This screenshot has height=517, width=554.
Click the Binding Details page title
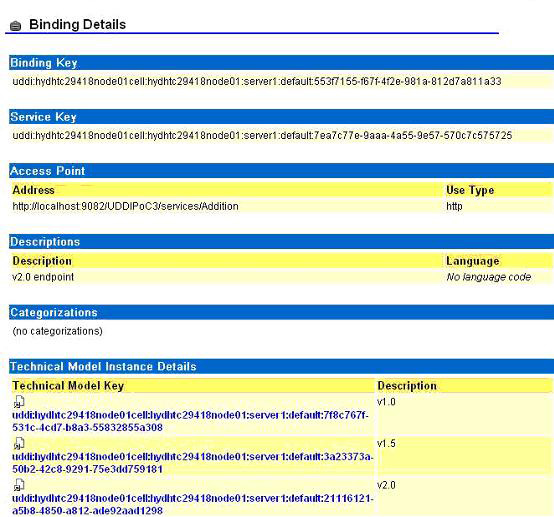tap(77, 24)
